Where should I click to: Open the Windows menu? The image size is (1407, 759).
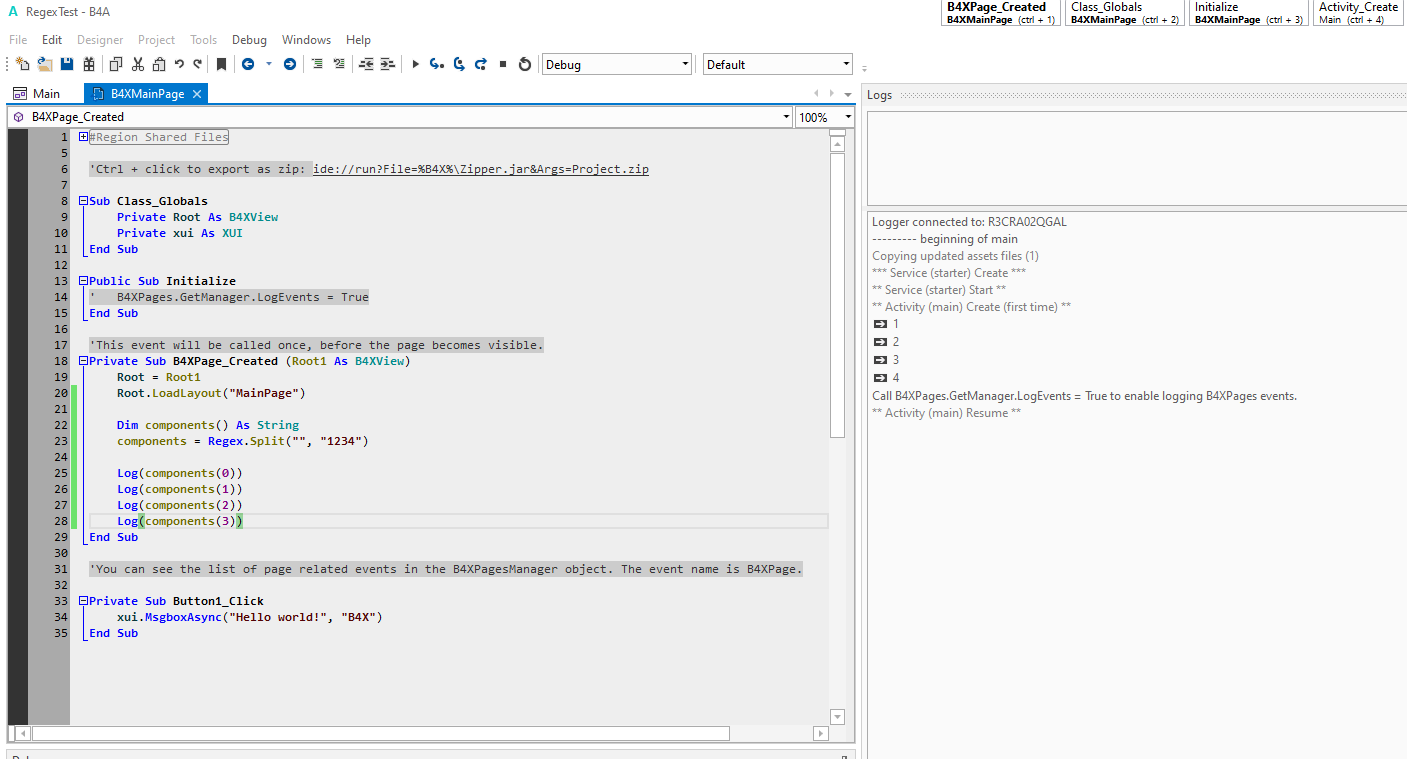point(306,40)
